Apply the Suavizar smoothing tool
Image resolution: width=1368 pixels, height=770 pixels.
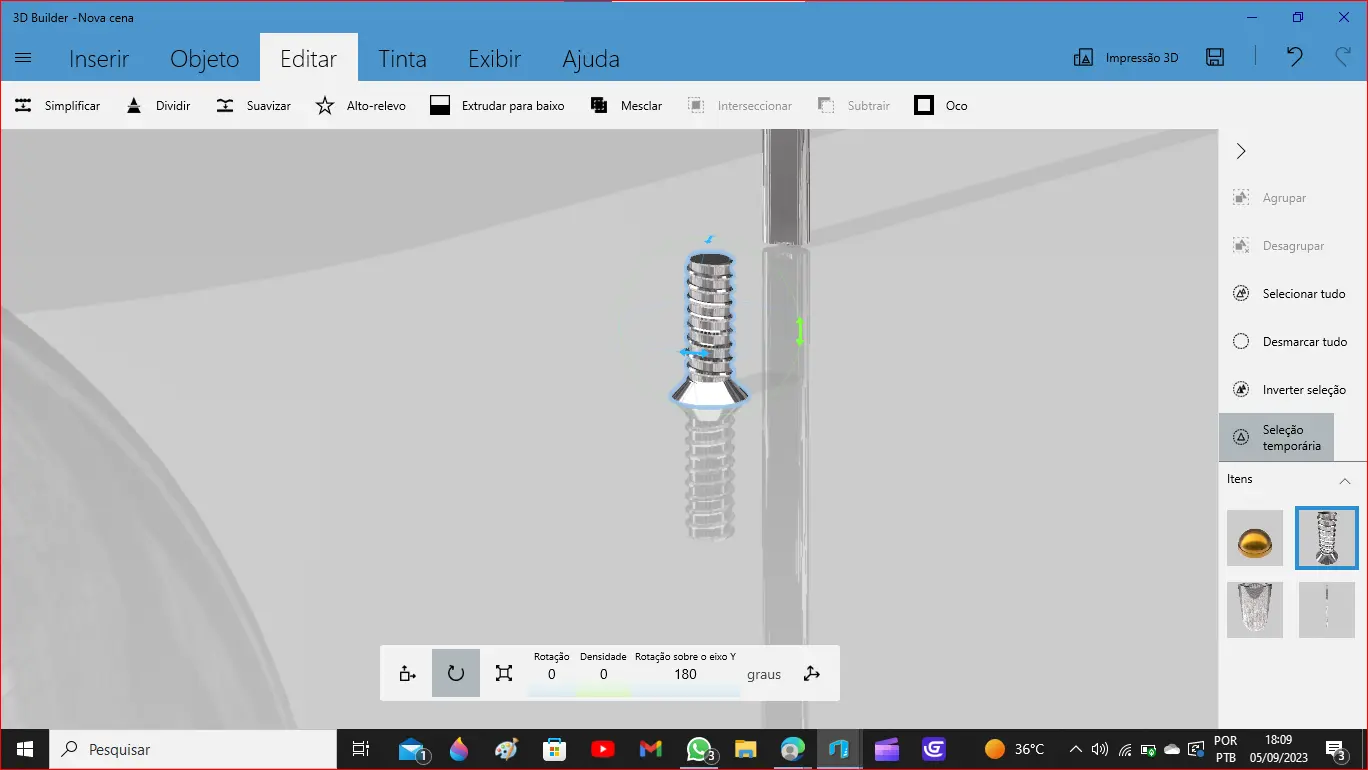pyautogui.click(x=253, y=105)
